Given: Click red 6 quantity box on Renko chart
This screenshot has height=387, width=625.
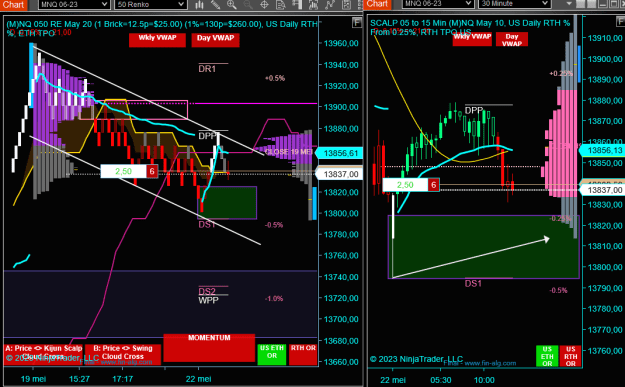Looking at the screenshot, I should (152, 171).
